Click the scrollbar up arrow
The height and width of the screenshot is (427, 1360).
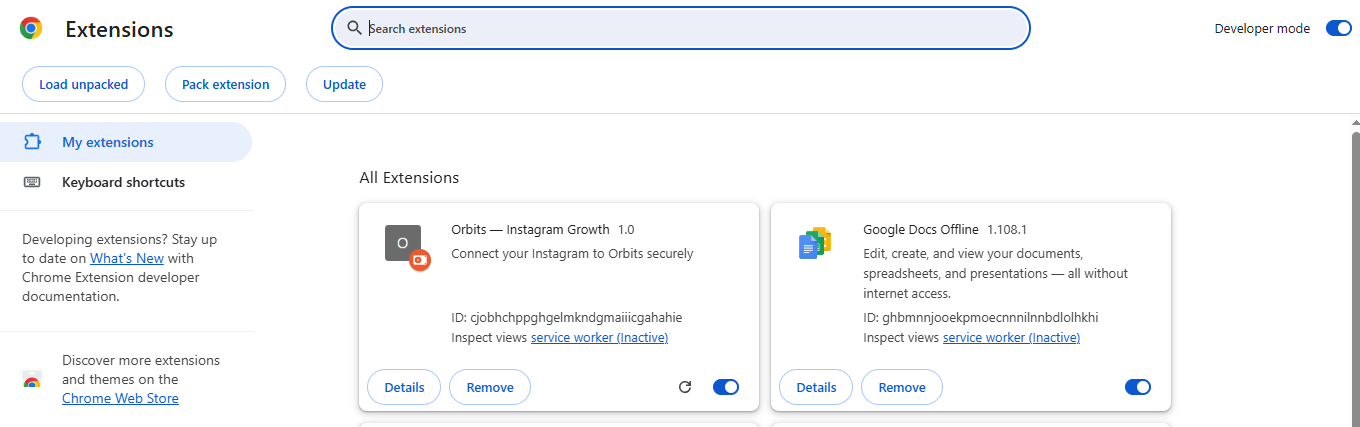click(1355, 122)
